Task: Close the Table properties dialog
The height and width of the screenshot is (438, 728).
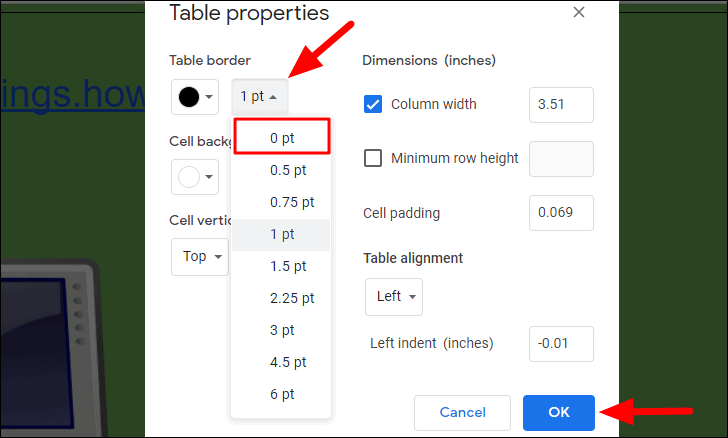Action: click(x=578, y=12)
